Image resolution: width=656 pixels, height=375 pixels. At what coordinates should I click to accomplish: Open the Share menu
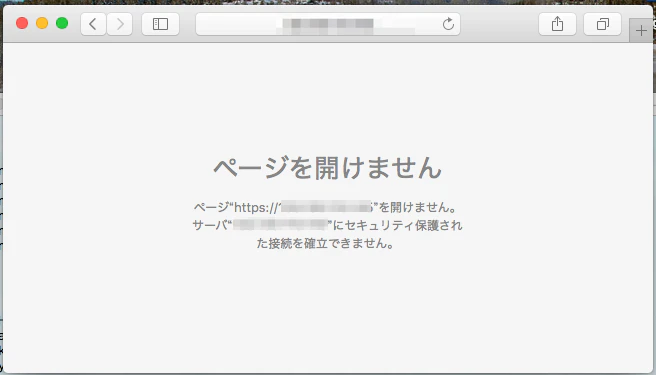tap(557, 24)
